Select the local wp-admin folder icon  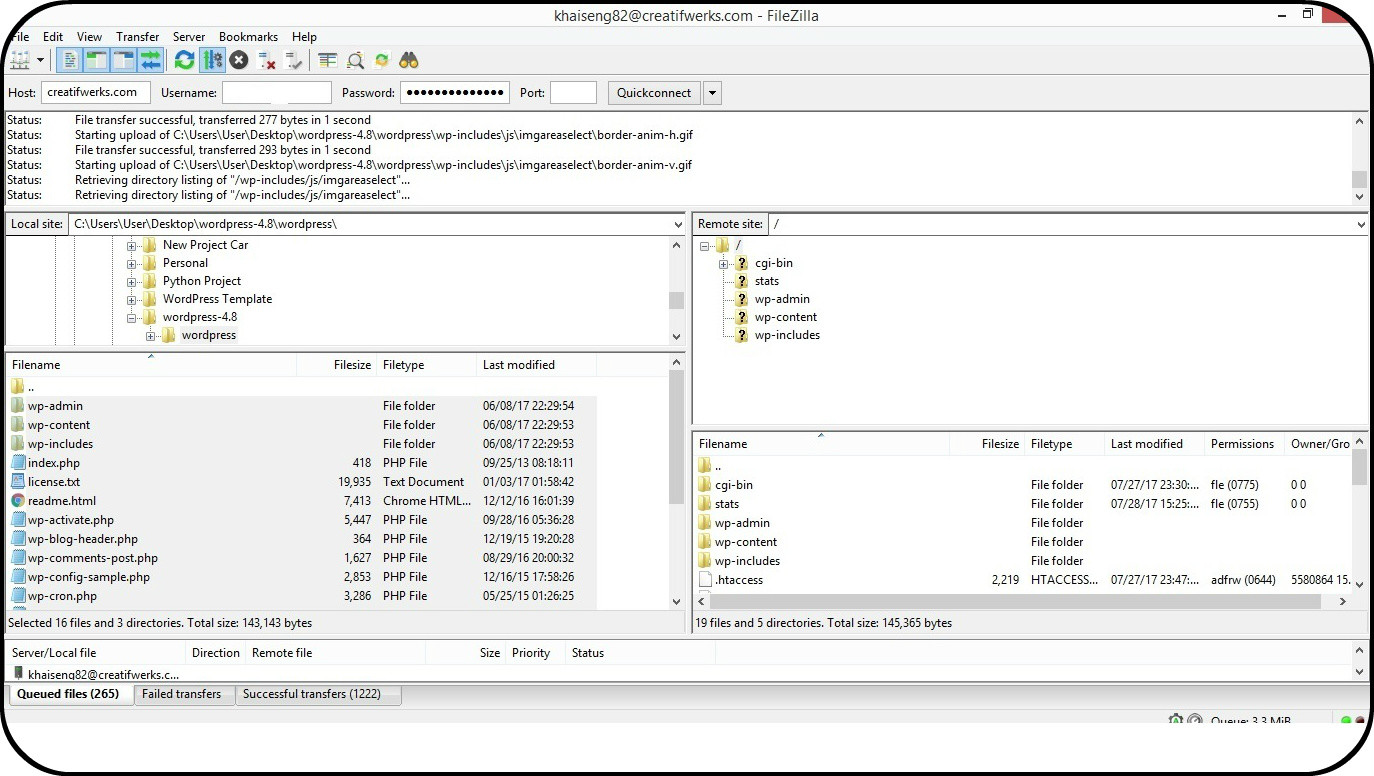18,406
